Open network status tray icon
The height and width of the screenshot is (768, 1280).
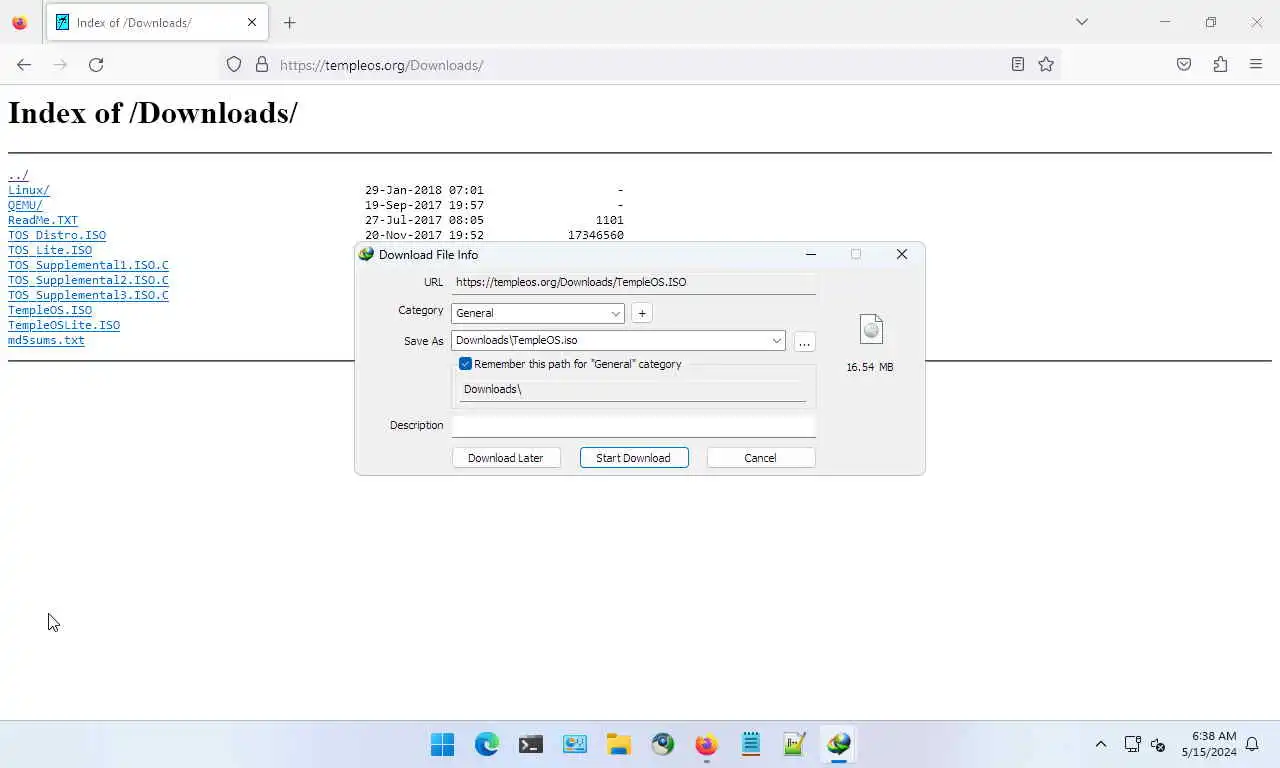coord(1132,744)
